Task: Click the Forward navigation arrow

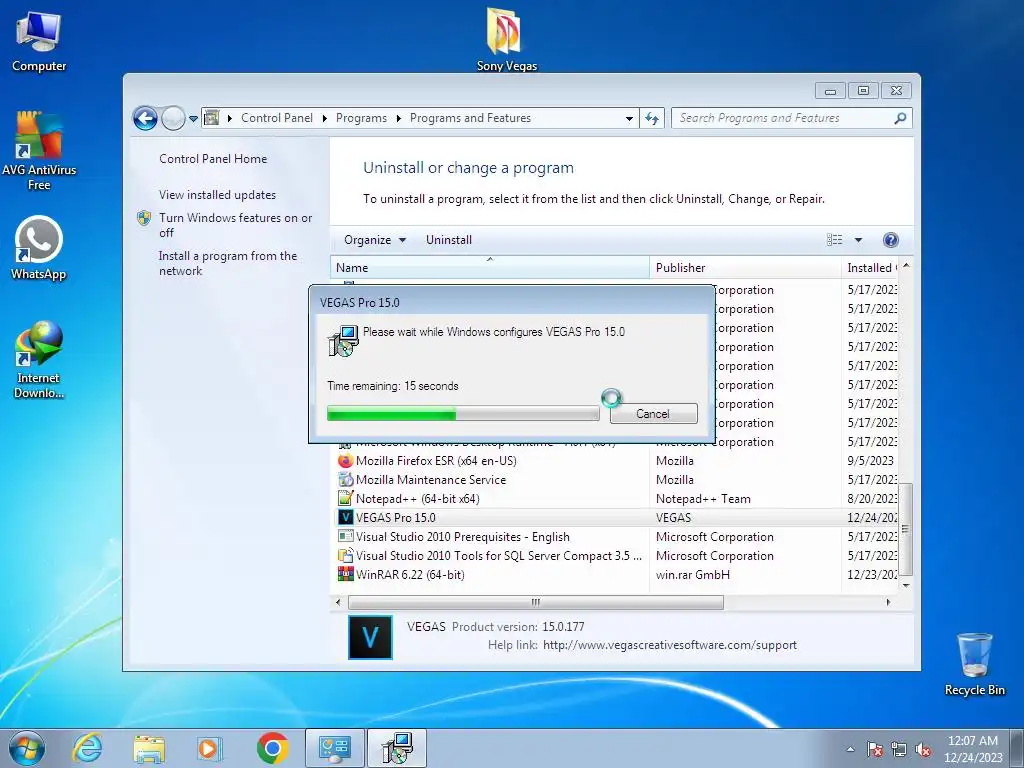Action: click(x=173, y=118)
